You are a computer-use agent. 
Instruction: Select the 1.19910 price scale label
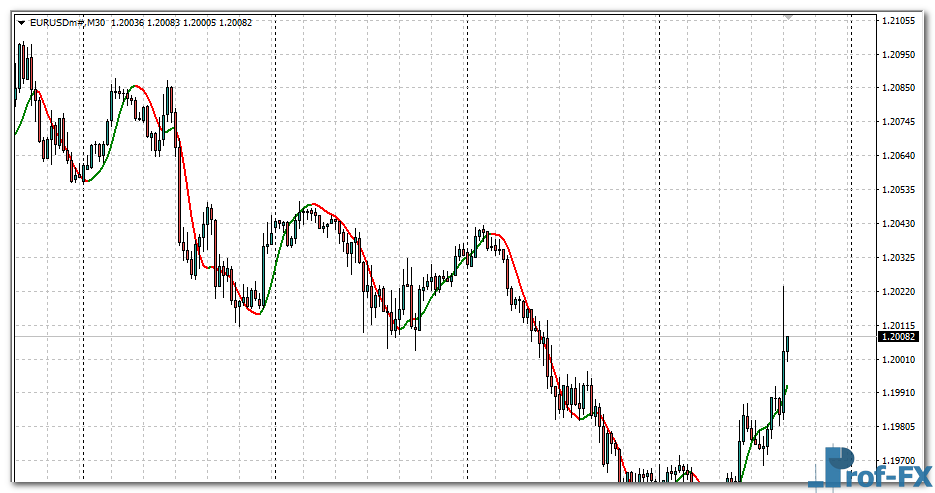[x=900, y=393]
